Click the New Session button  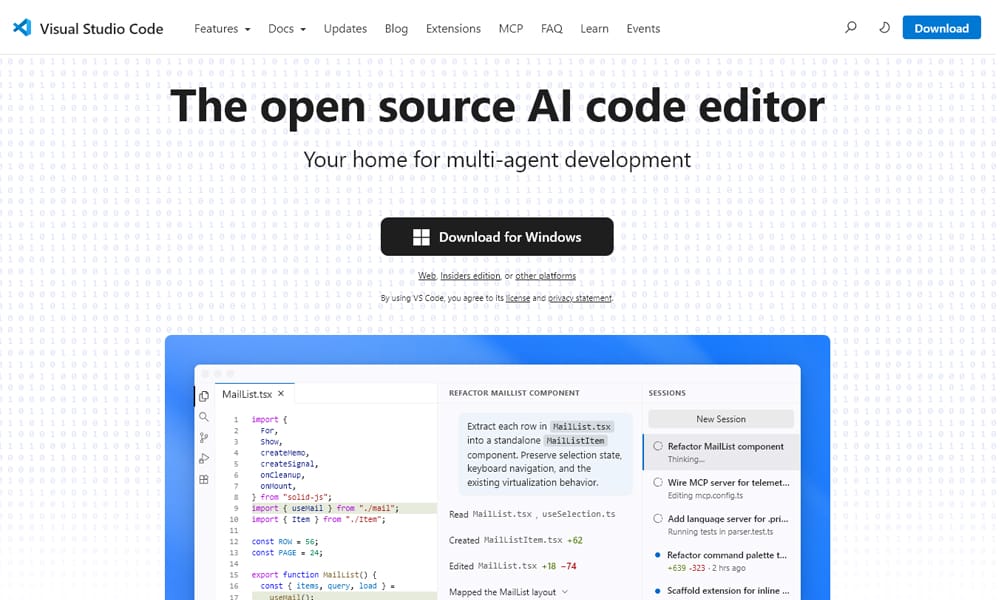(721, 419)
